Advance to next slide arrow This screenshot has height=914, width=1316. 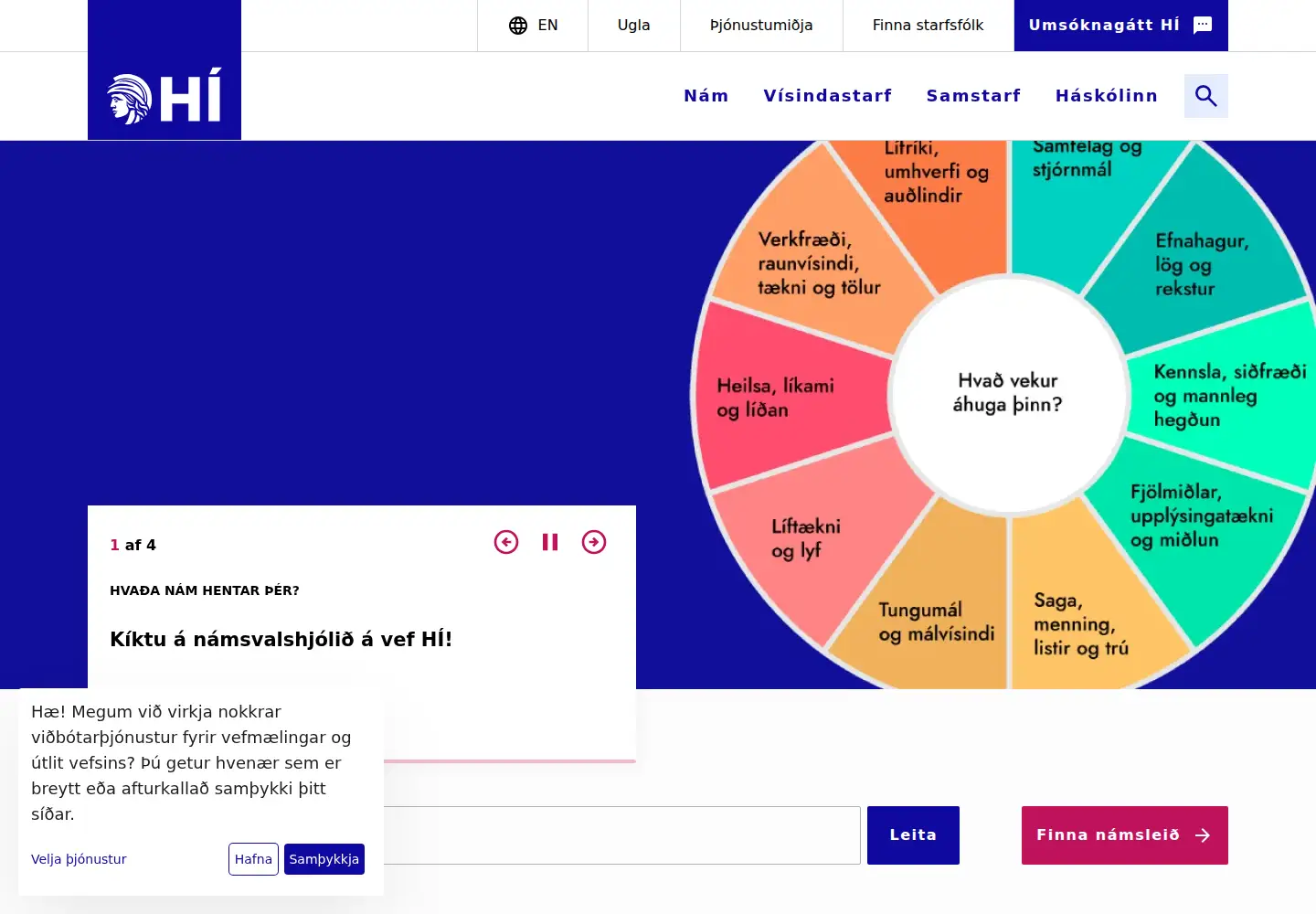[594, 542]
